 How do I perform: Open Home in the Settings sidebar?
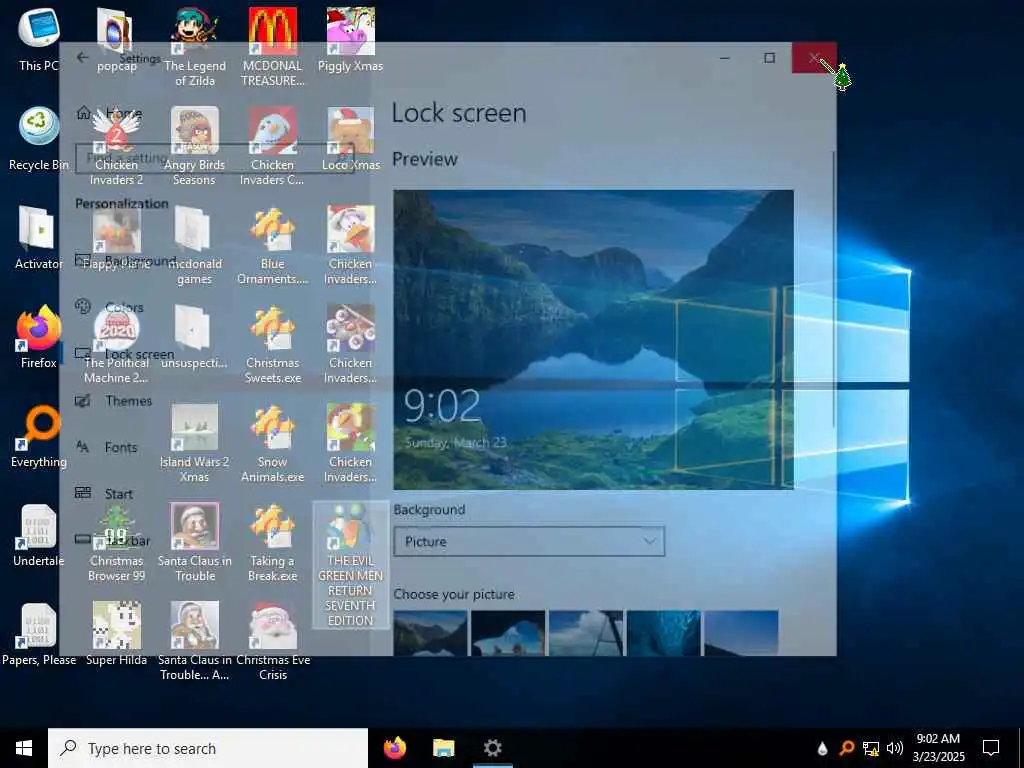point(110,113)
